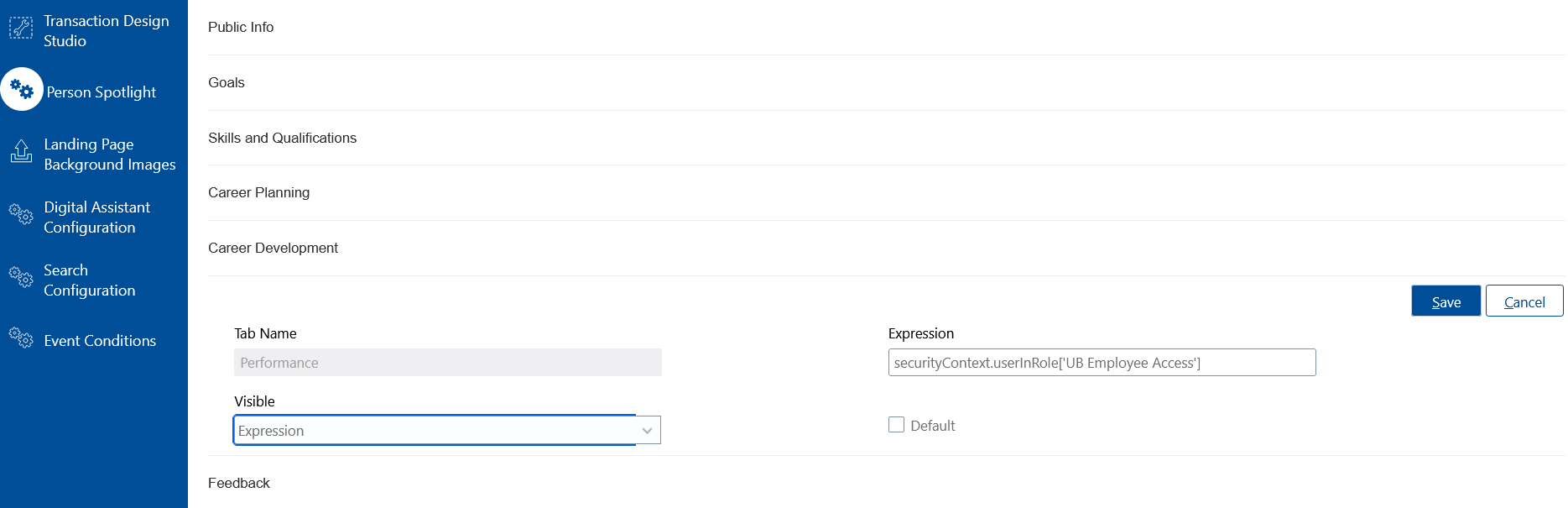Viewport: 1568px width, 508px height.
Task: Toggle the Default checkbox
Action: coord(897,425)
